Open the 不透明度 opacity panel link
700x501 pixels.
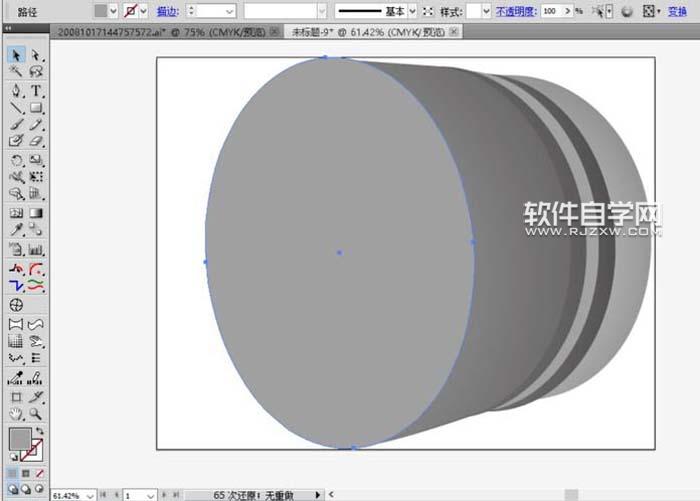[x=516, y=12]
